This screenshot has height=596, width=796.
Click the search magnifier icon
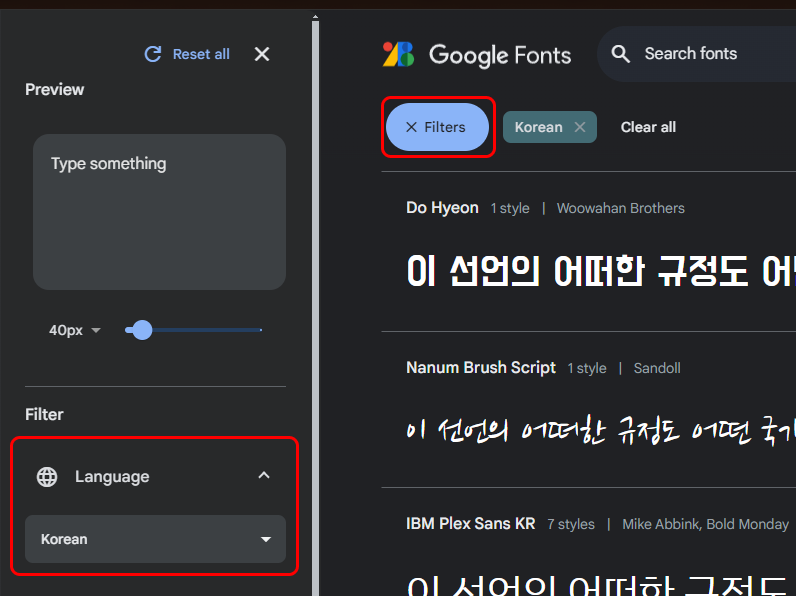620,54
